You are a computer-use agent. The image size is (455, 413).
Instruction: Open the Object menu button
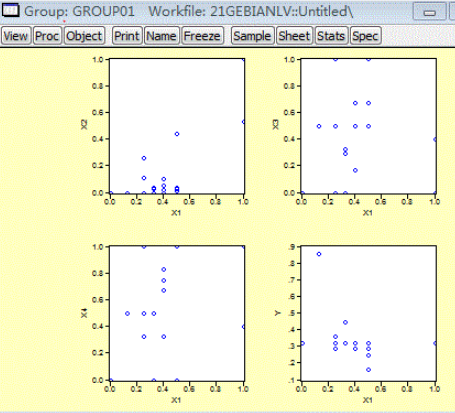pyautogui.click(x=84, y=36)
